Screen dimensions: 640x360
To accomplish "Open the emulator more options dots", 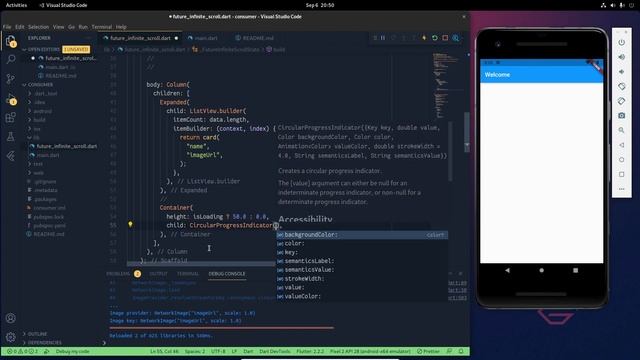I will coord(621,189).
